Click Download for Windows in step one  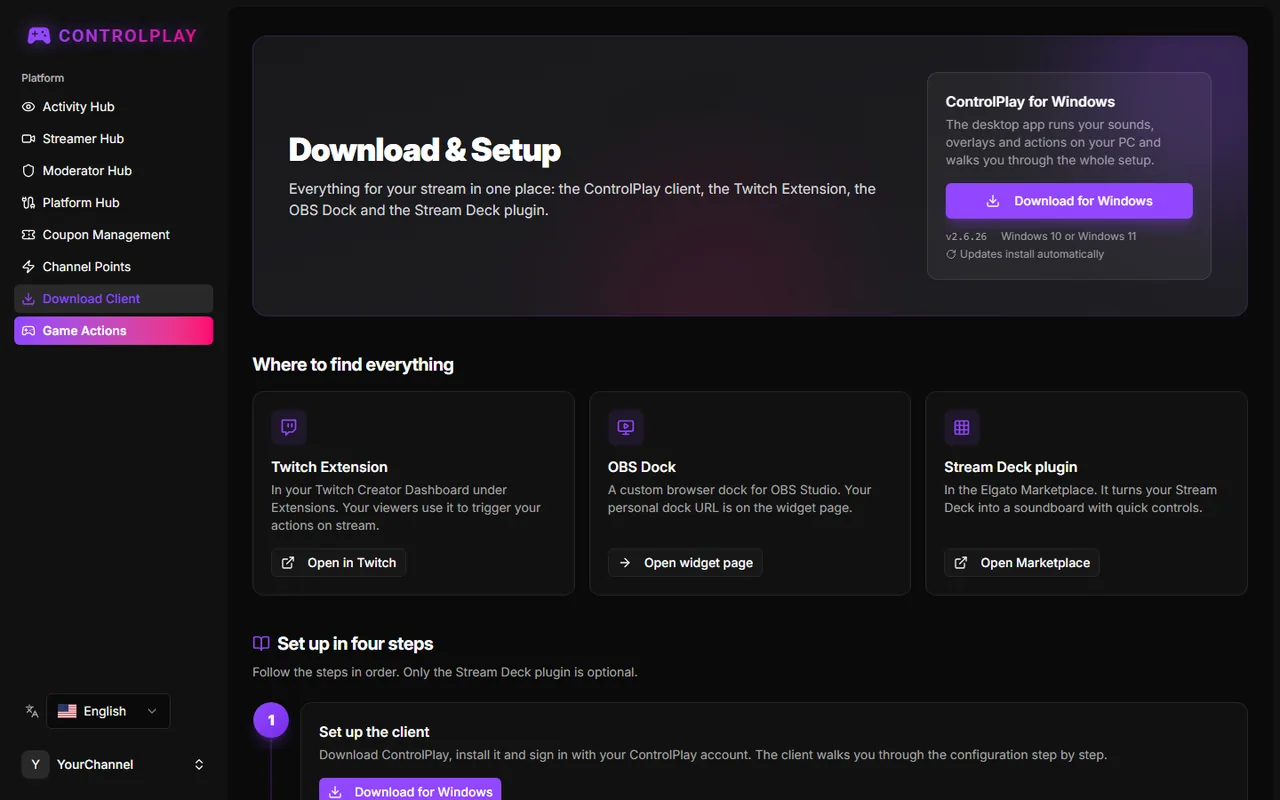[410, 790]
